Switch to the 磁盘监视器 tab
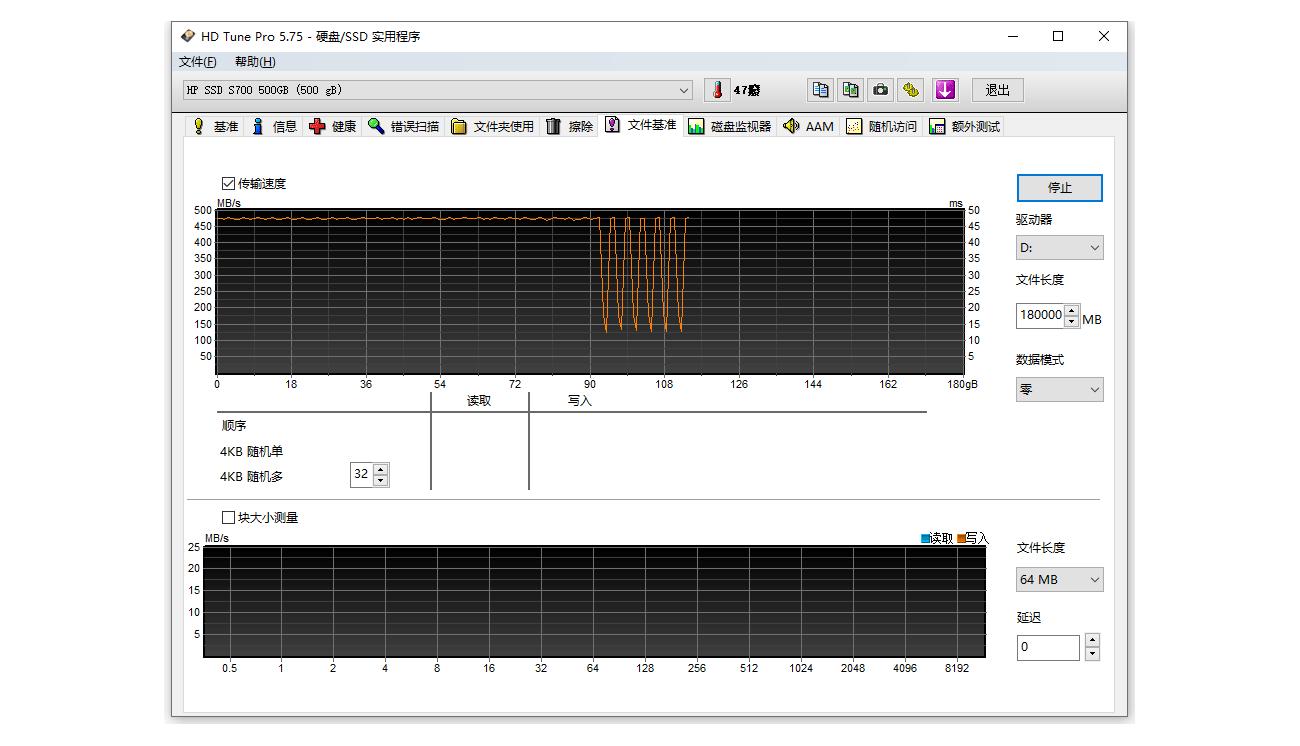Screen dimensions: 1300x746 click(x=730, y=126)
